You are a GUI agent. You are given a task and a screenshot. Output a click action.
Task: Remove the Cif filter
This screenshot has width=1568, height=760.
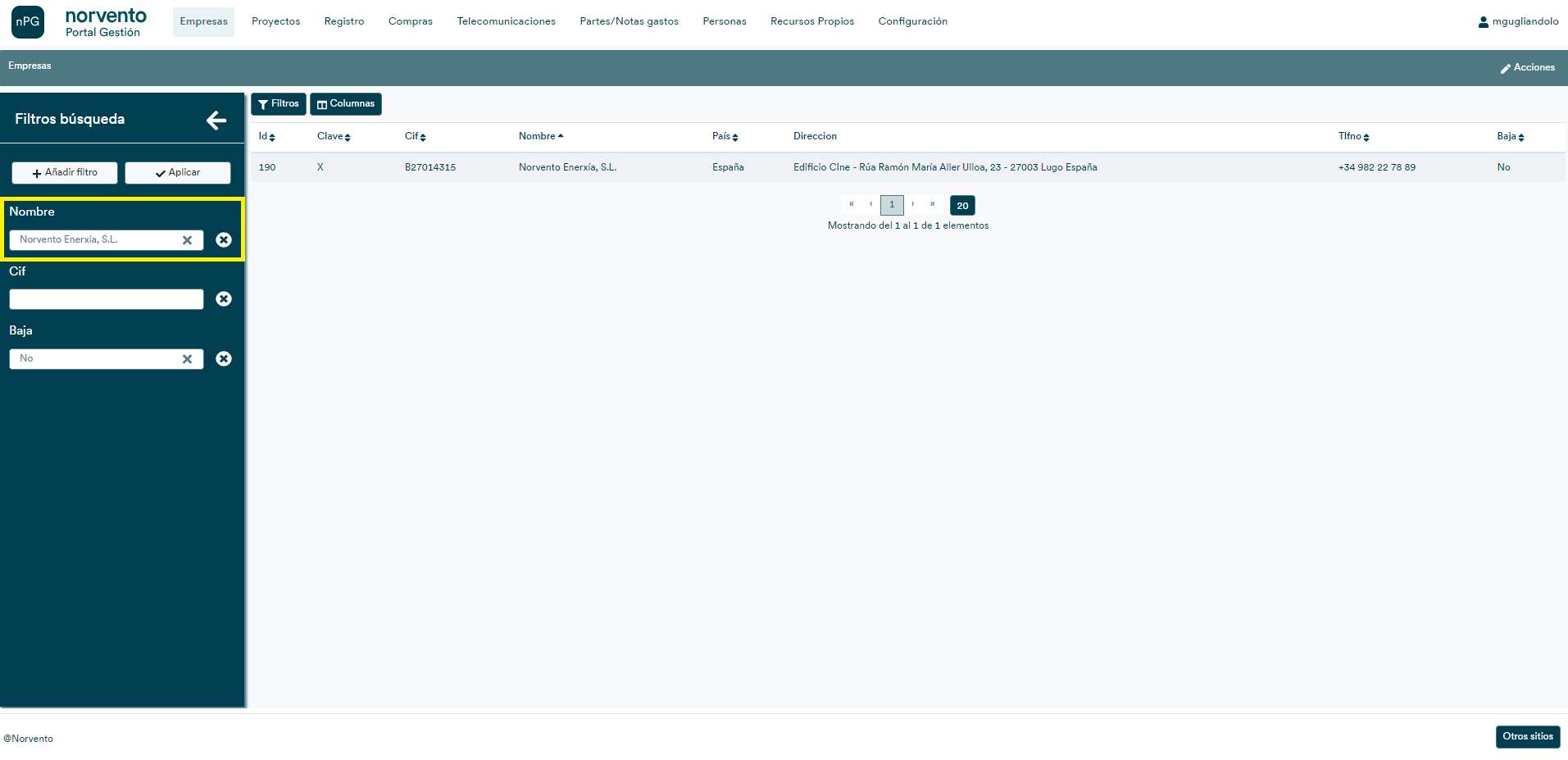(x=224, y=298)
